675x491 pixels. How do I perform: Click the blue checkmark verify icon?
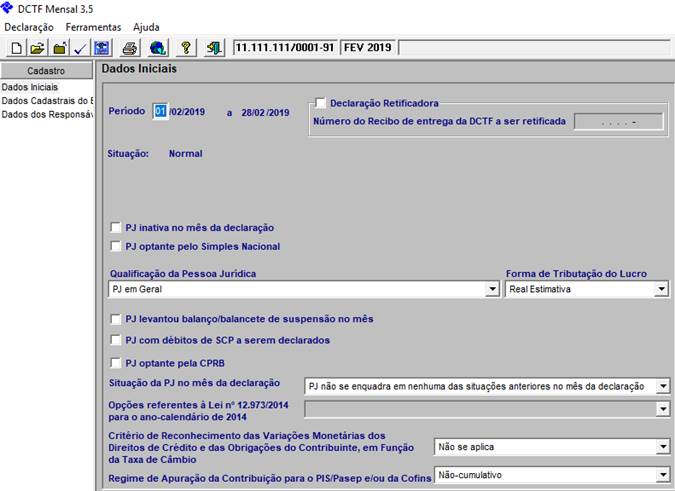click(x=80, y=47)
